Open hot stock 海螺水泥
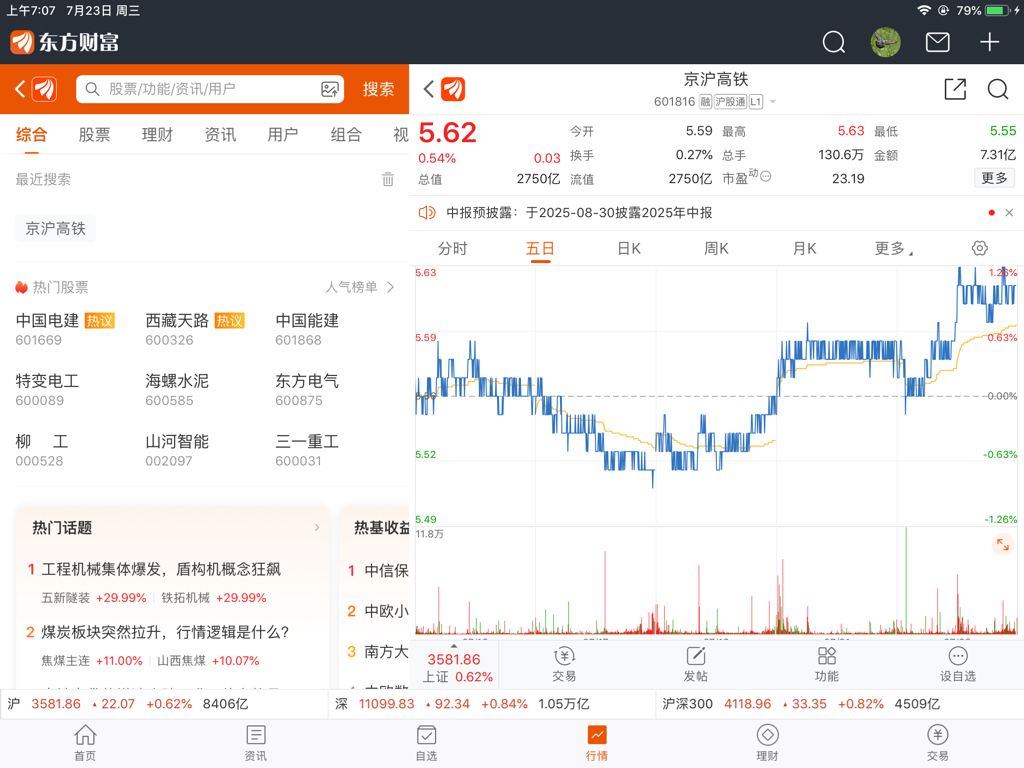The width and height of the screenshot is (1024, 768). [x=177, y=390]
